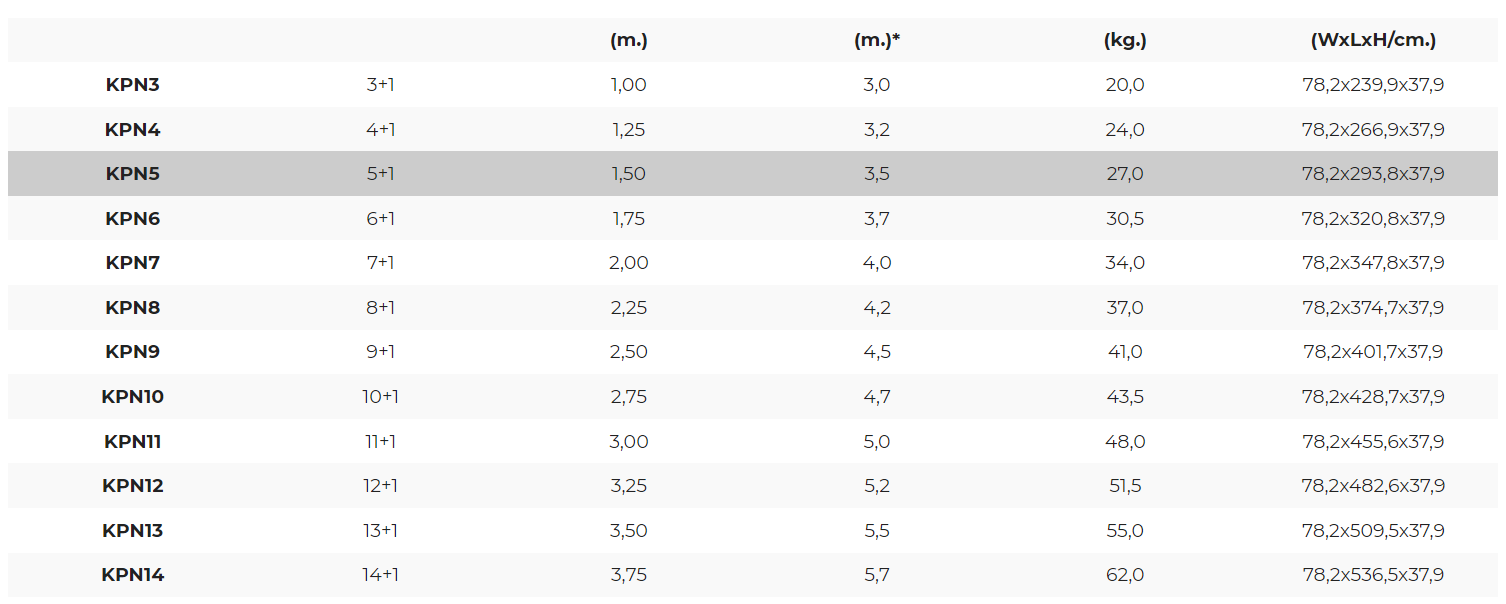Click the KPN3 model name
Screen dimensions: 1506x604
coord(133,85)
